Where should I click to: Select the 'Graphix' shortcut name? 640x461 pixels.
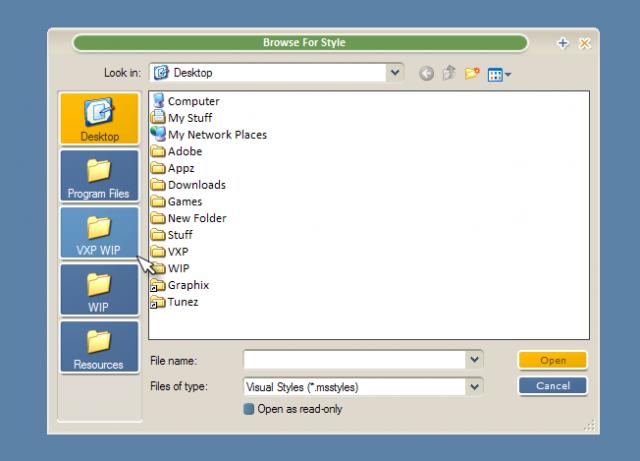point(188,285)
